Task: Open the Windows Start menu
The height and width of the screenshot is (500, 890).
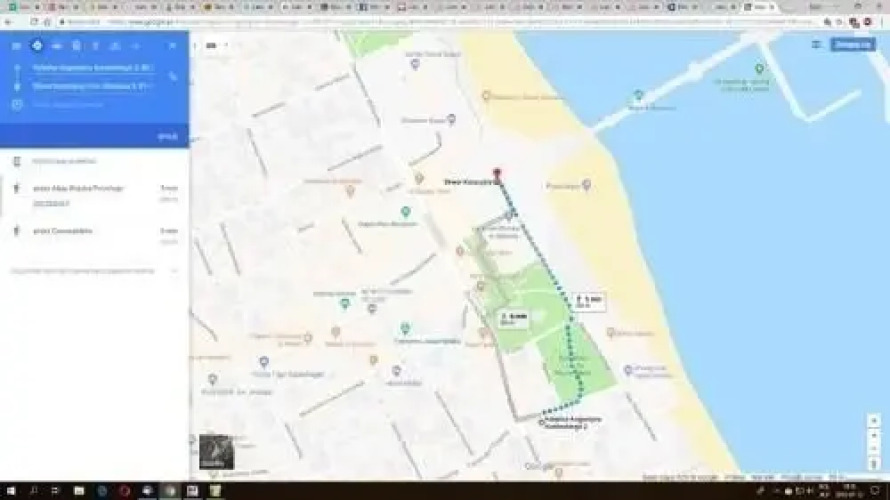Action: pyautogui.click(x=9, y=491)
